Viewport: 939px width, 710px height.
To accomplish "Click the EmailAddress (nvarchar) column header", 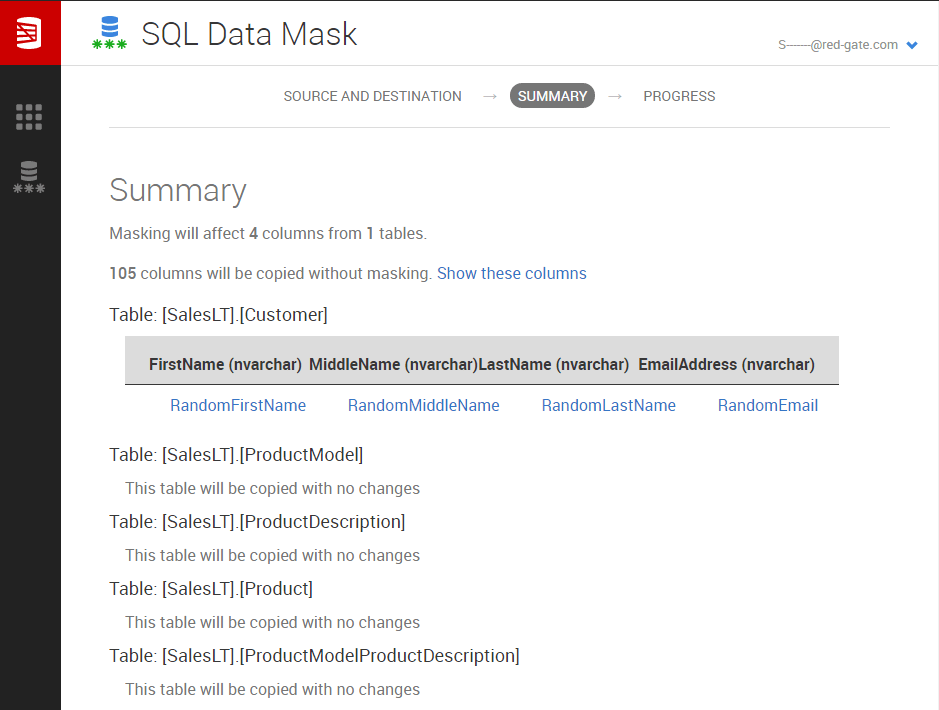I will [x=726, y=365].
